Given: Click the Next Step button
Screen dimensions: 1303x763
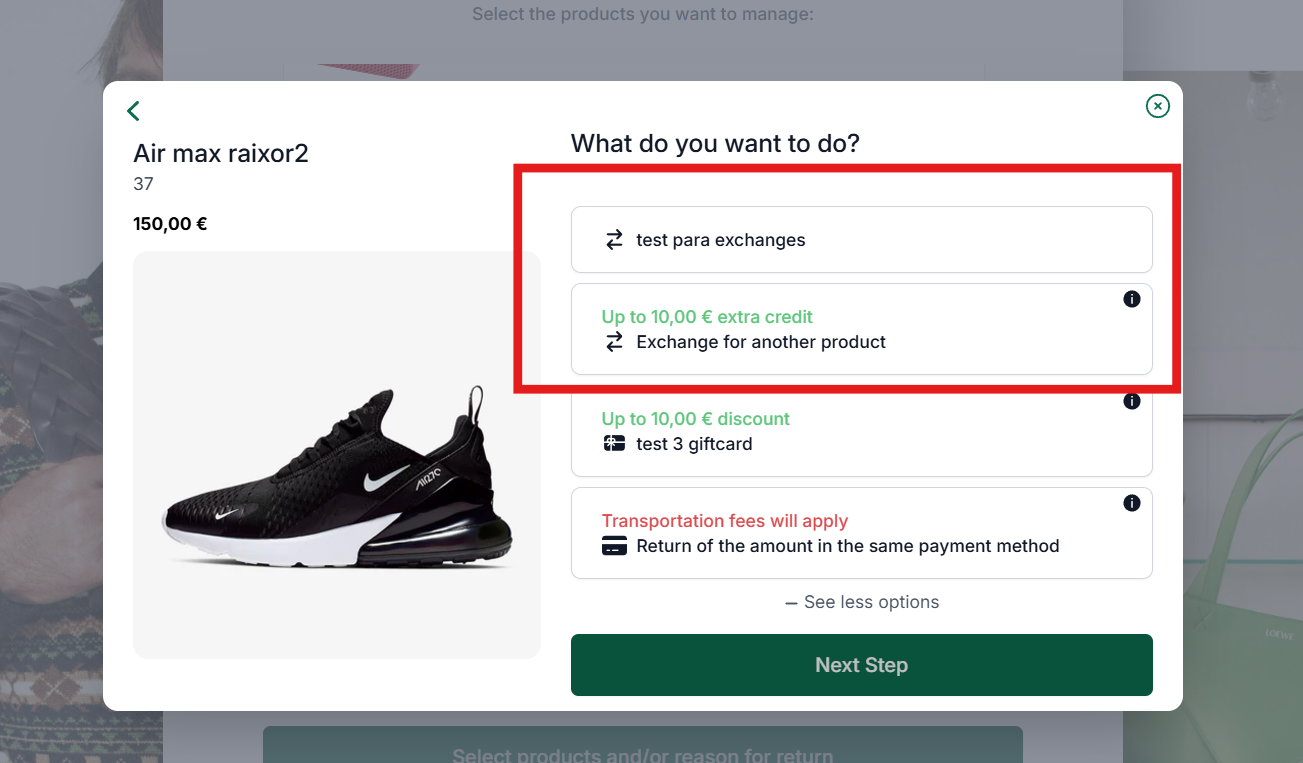Looking at the screenshot, I should click(861, 665).
